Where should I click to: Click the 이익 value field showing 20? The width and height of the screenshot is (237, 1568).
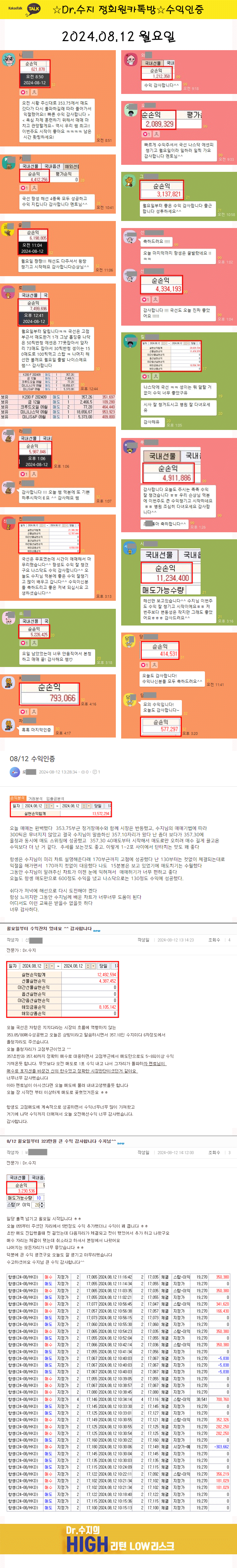click(x=38, y=1205)
